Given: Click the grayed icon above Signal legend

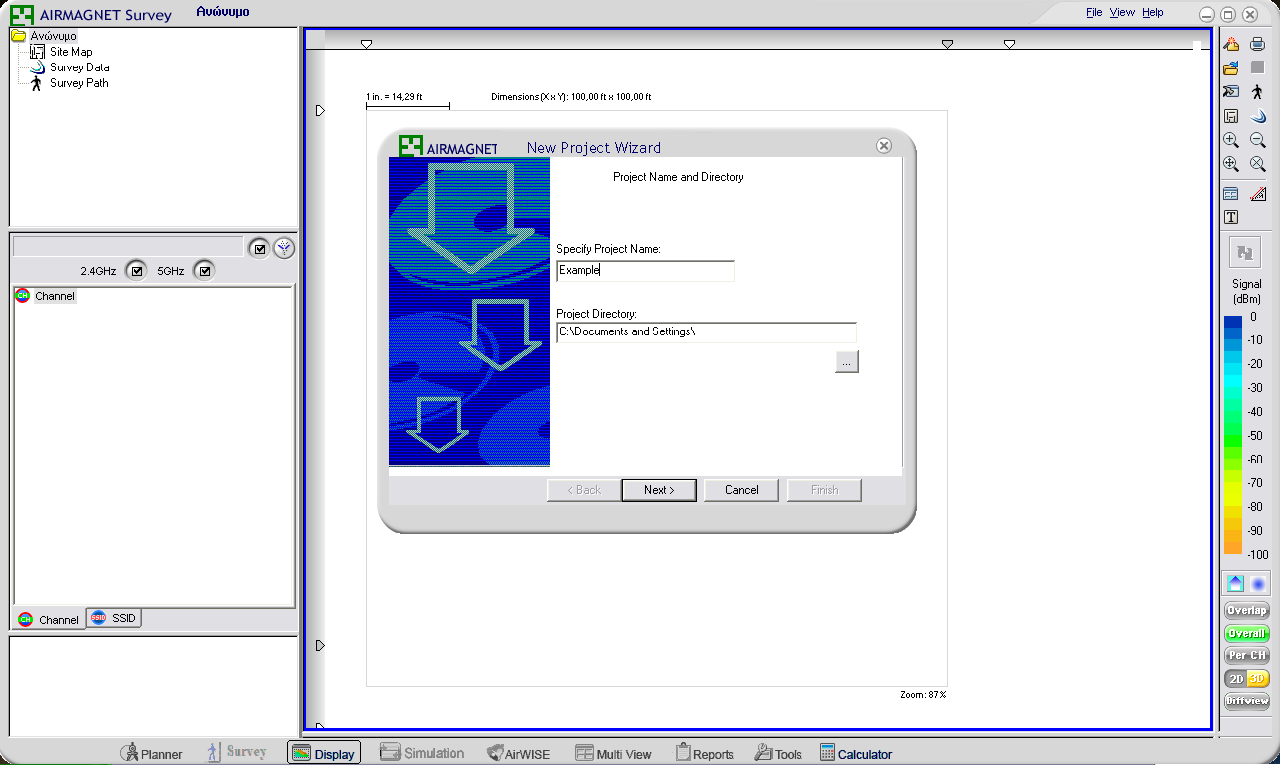Looking at the screenshot, I should coord(1245,253).
